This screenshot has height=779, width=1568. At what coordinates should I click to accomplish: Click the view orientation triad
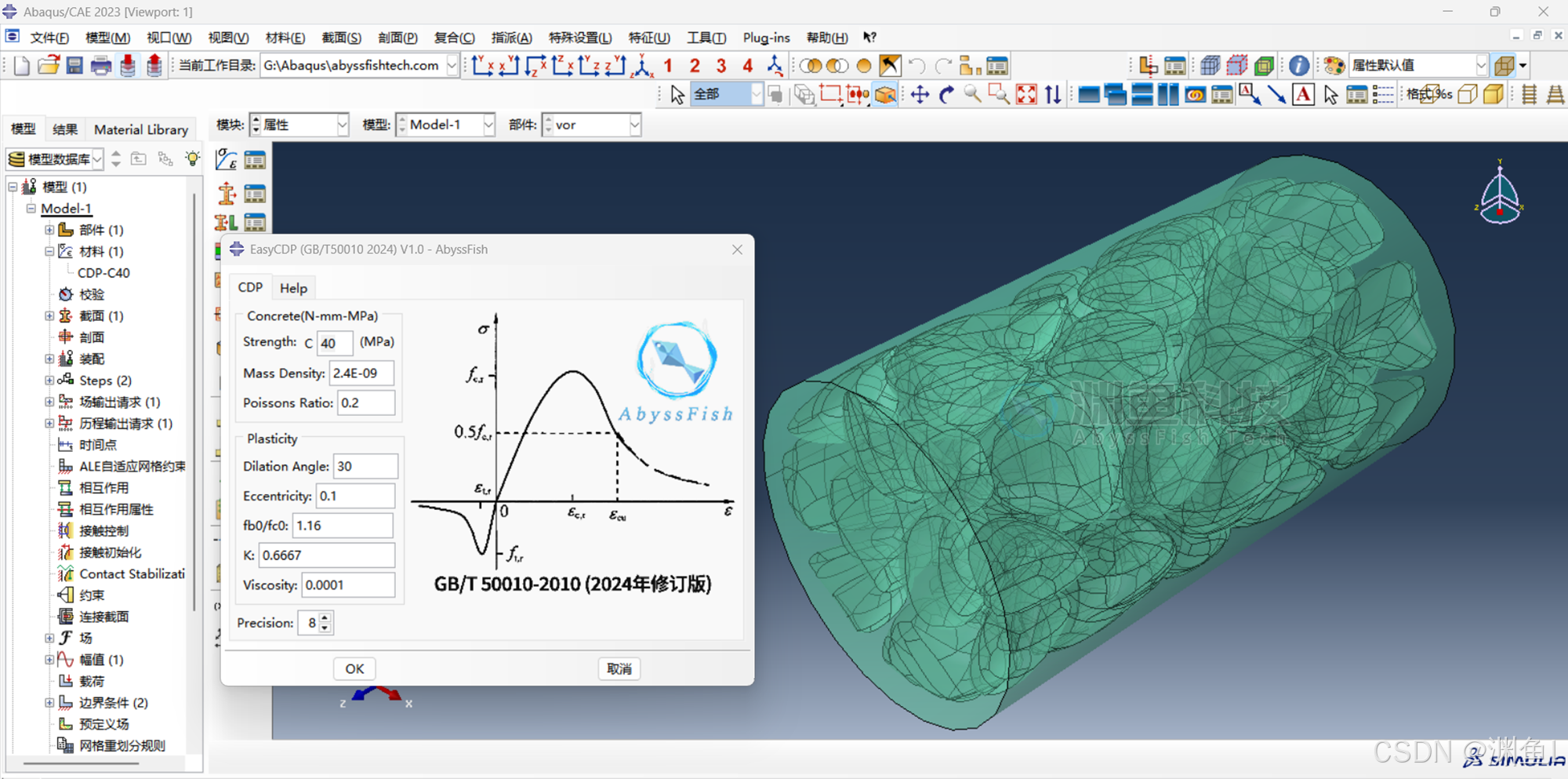[1499, 193]
